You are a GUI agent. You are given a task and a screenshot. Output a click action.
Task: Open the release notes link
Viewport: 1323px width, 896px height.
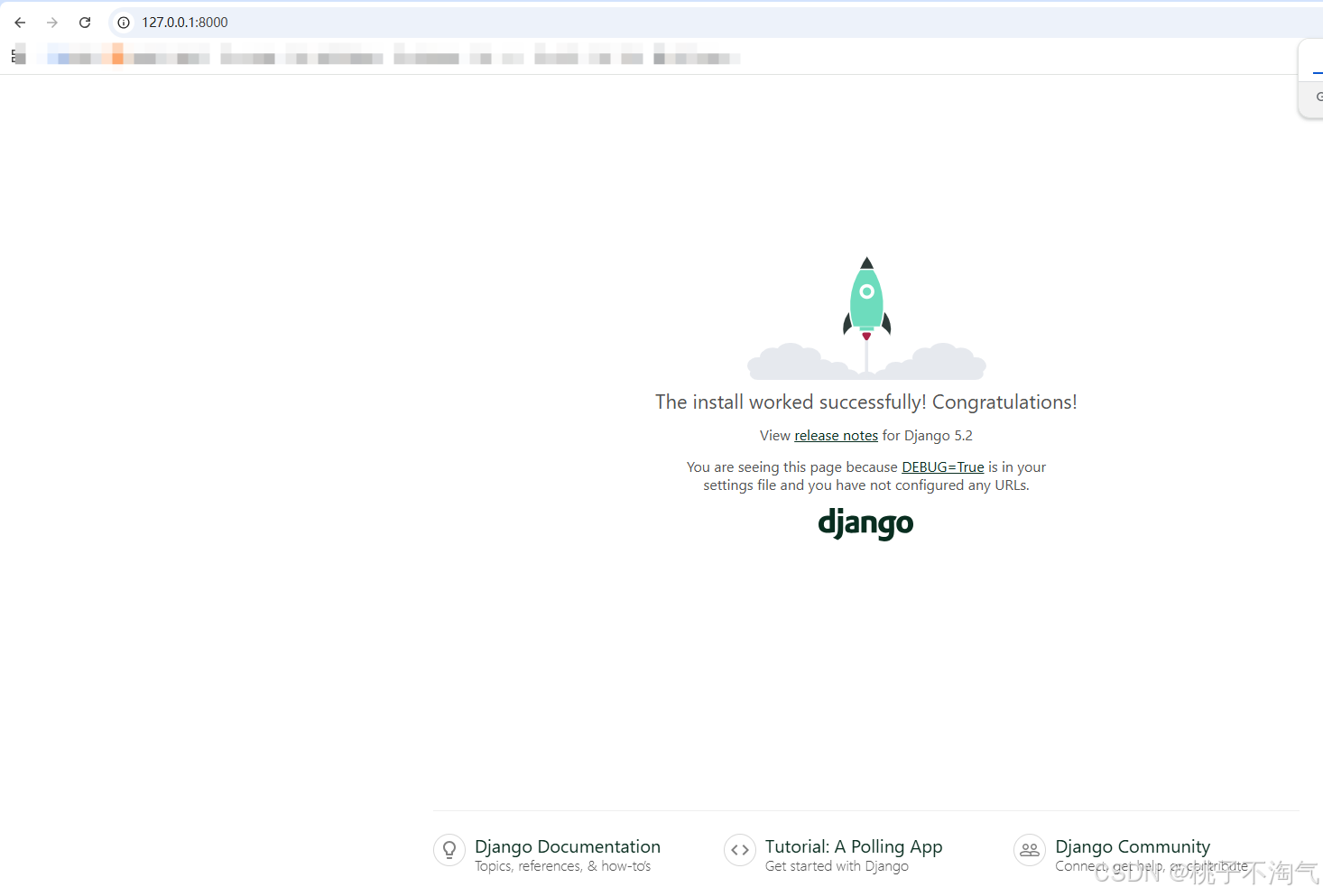point(836,436)
